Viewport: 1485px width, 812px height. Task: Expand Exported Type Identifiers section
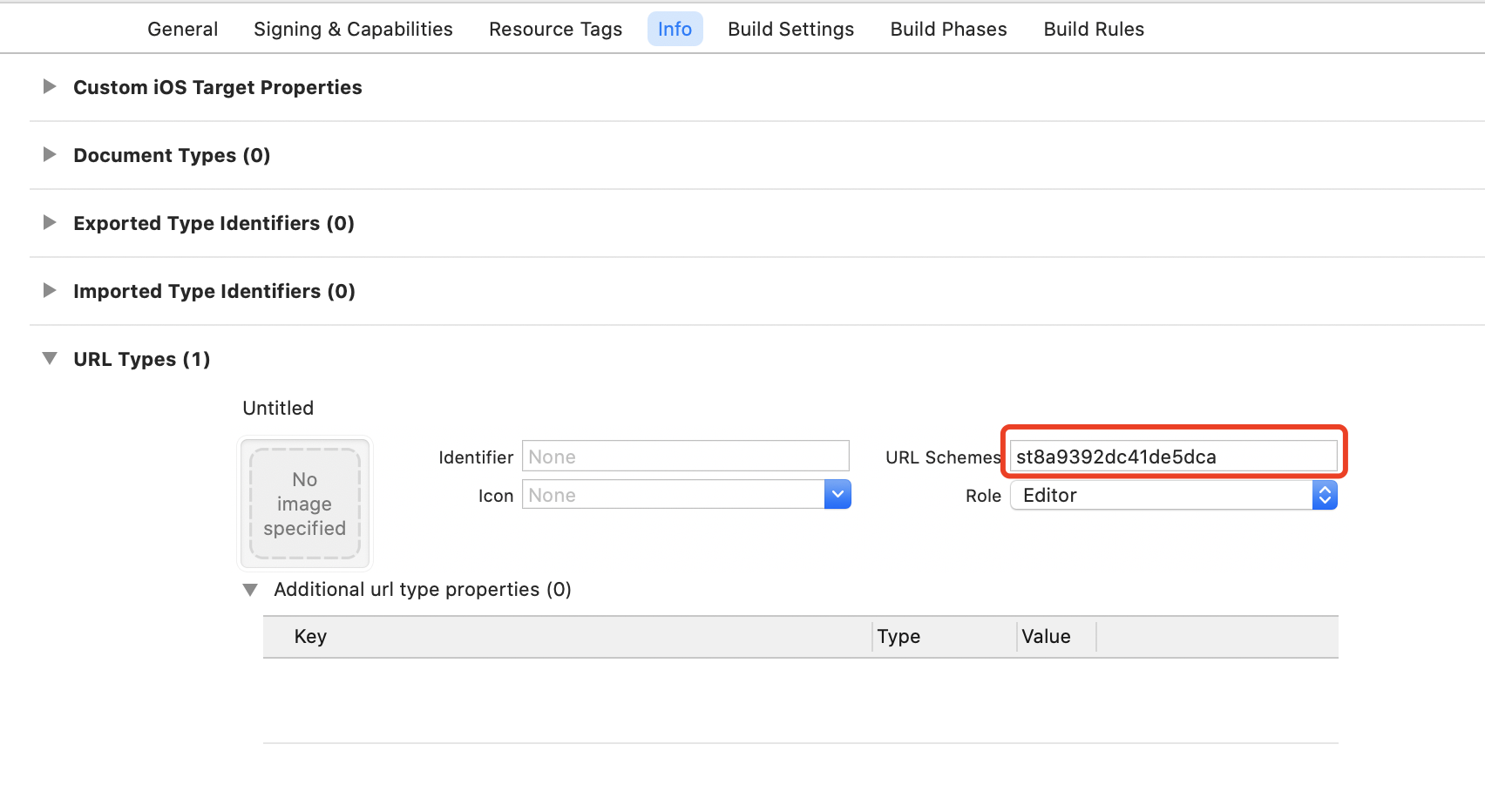[50, 223]
